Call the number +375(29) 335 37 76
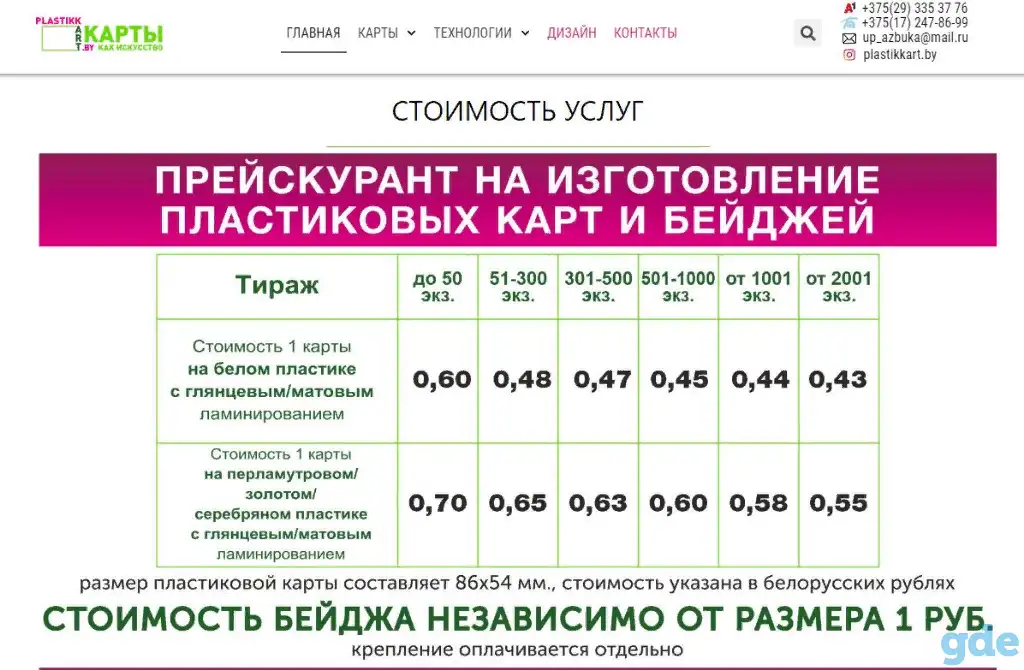The height and width of the screenshot is (670, 1024). tap(914, 8)
